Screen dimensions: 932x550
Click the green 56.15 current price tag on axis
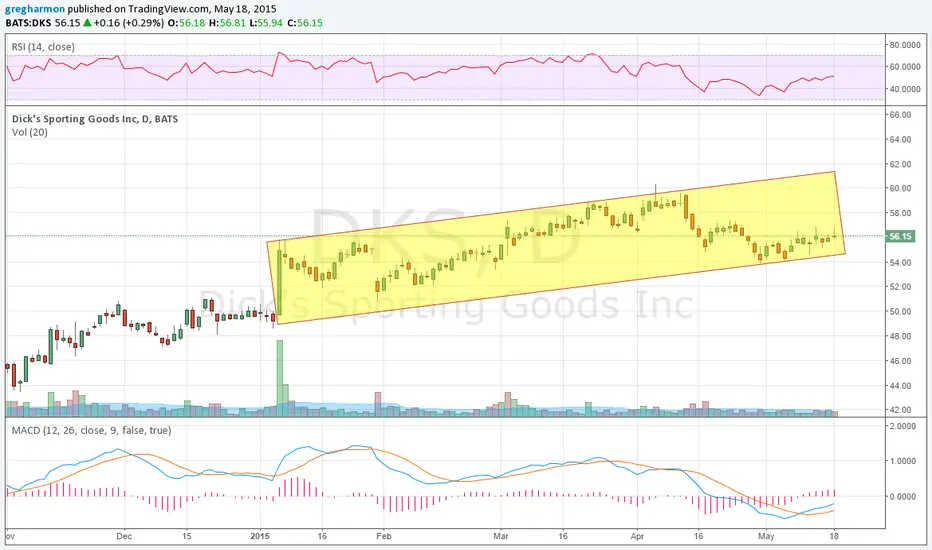[x=900, y=236]
